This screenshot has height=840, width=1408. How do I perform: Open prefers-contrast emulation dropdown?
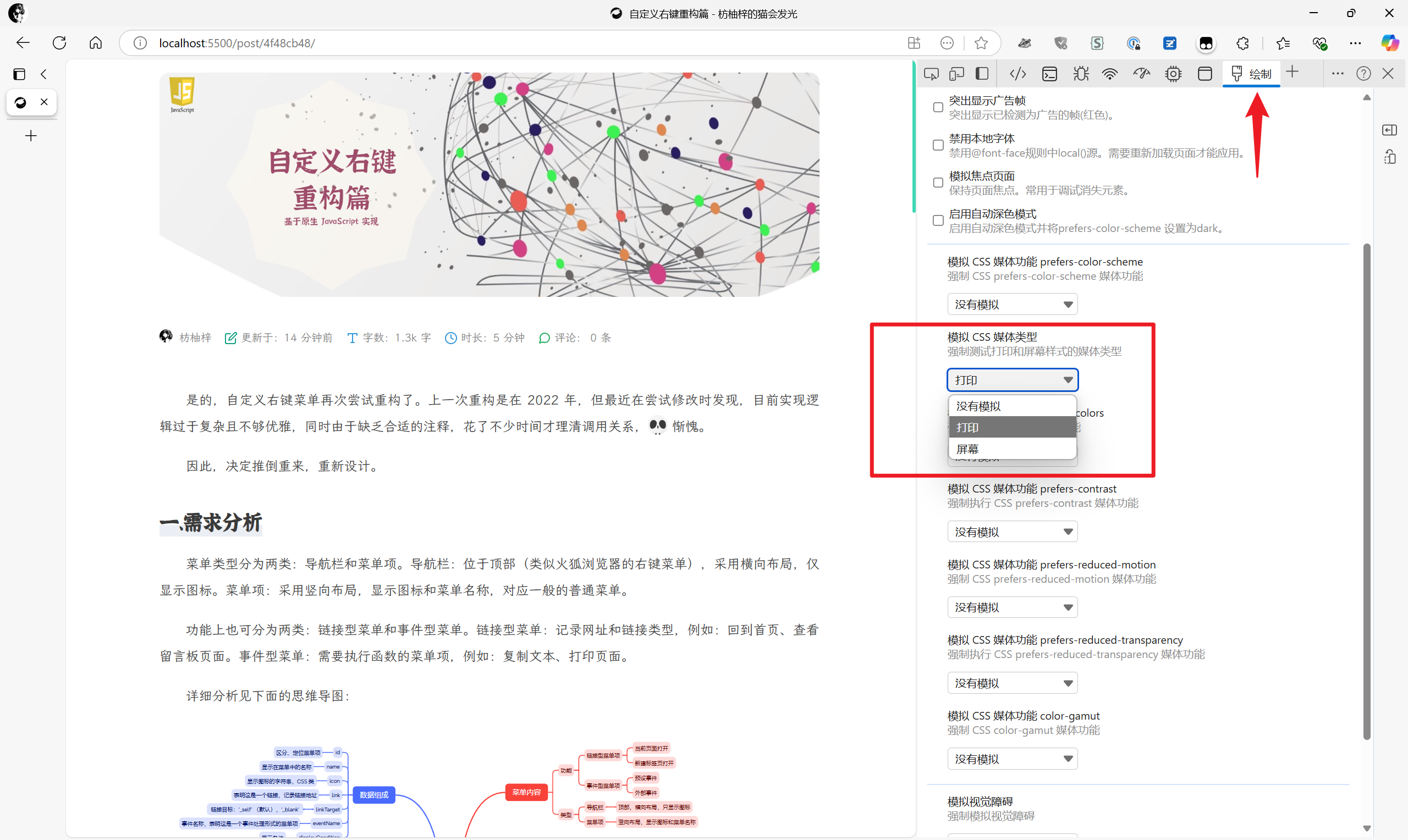(x=1012, y=532)
